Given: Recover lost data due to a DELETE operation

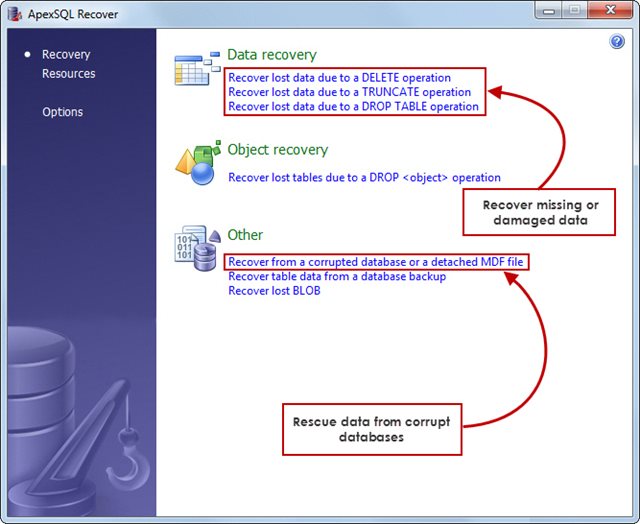Looking at the screenshot, I should (340, 78).
